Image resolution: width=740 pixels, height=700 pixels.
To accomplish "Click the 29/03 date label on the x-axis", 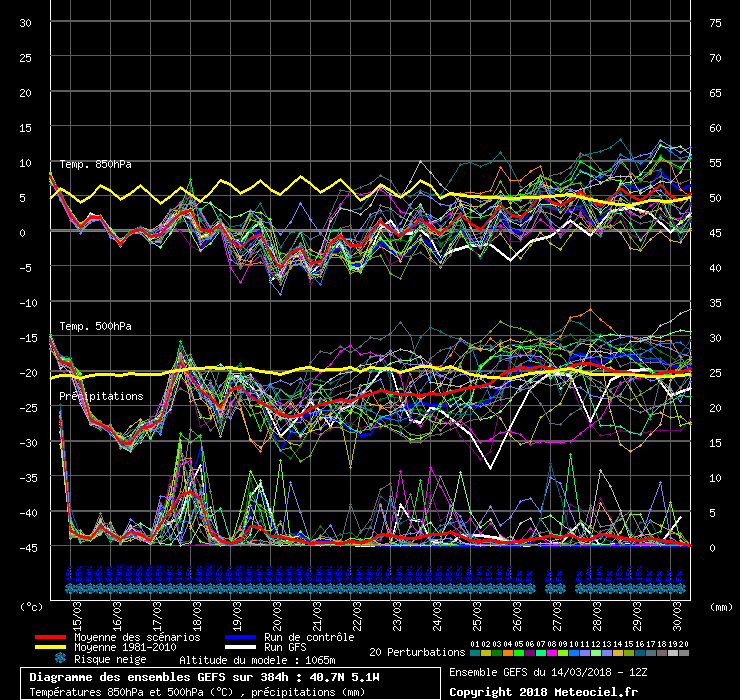I will [x=638, y=616].
